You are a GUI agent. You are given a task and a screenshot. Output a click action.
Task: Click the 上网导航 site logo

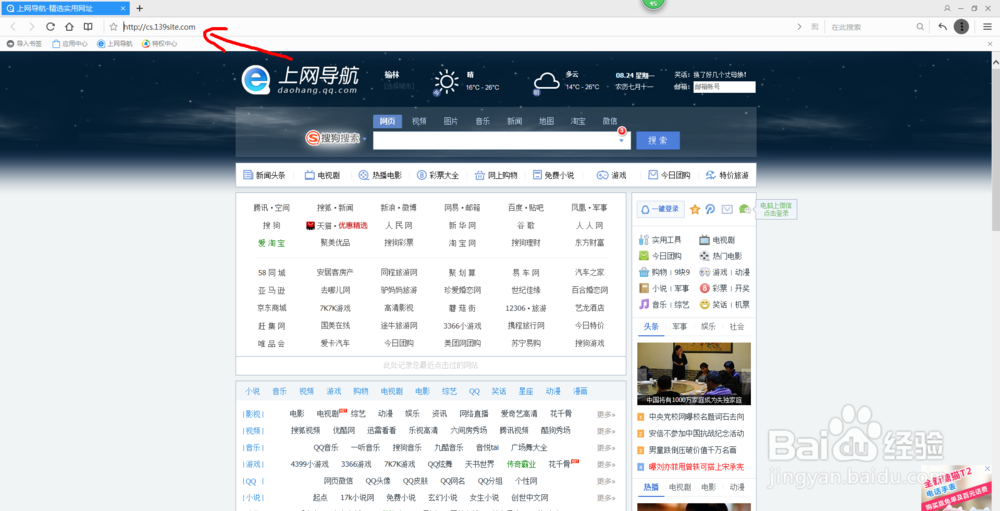click(300, 80)
